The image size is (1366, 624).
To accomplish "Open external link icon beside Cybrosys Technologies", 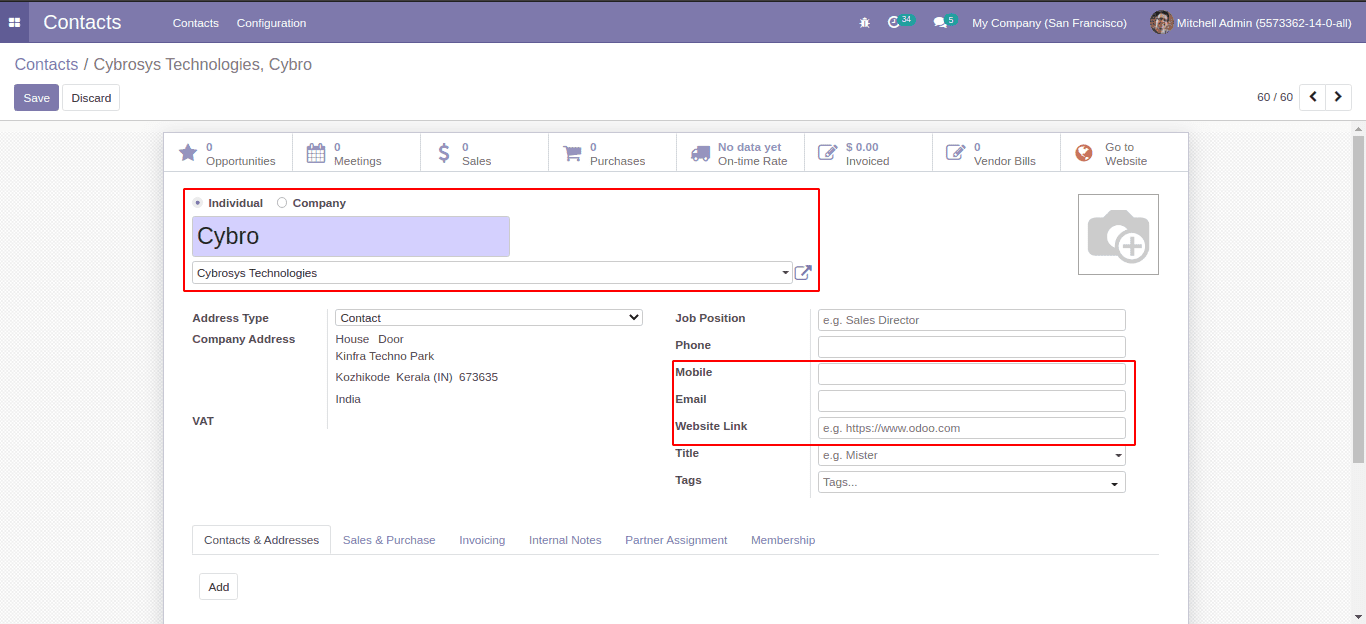I will (x=803, y=272).
